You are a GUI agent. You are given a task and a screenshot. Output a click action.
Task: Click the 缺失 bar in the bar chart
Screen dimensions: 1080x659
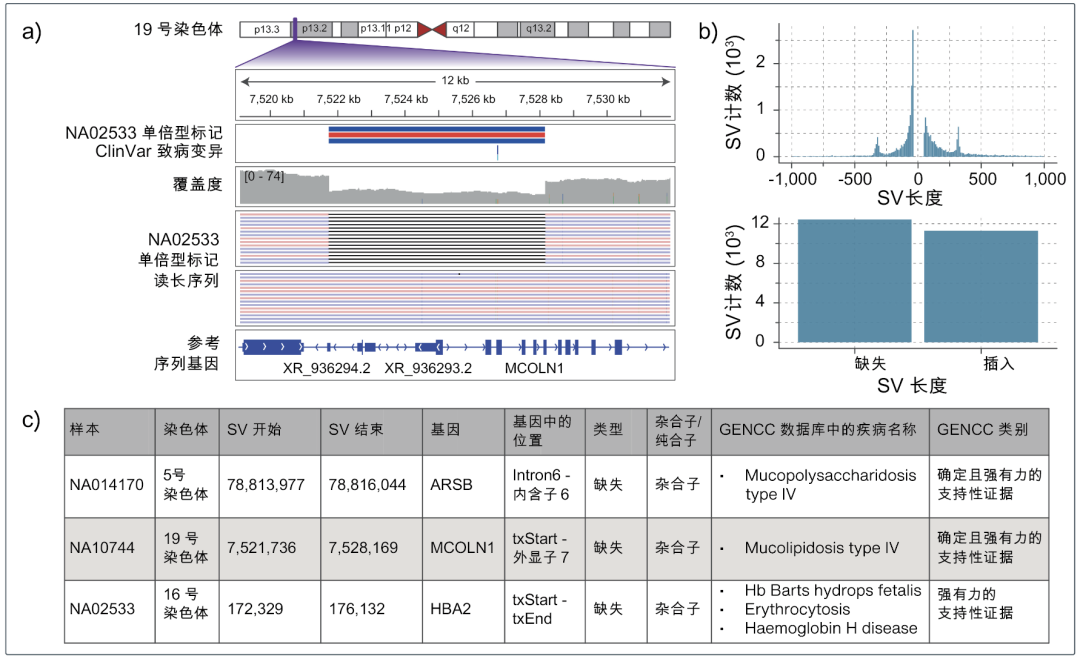click(855, 281)
